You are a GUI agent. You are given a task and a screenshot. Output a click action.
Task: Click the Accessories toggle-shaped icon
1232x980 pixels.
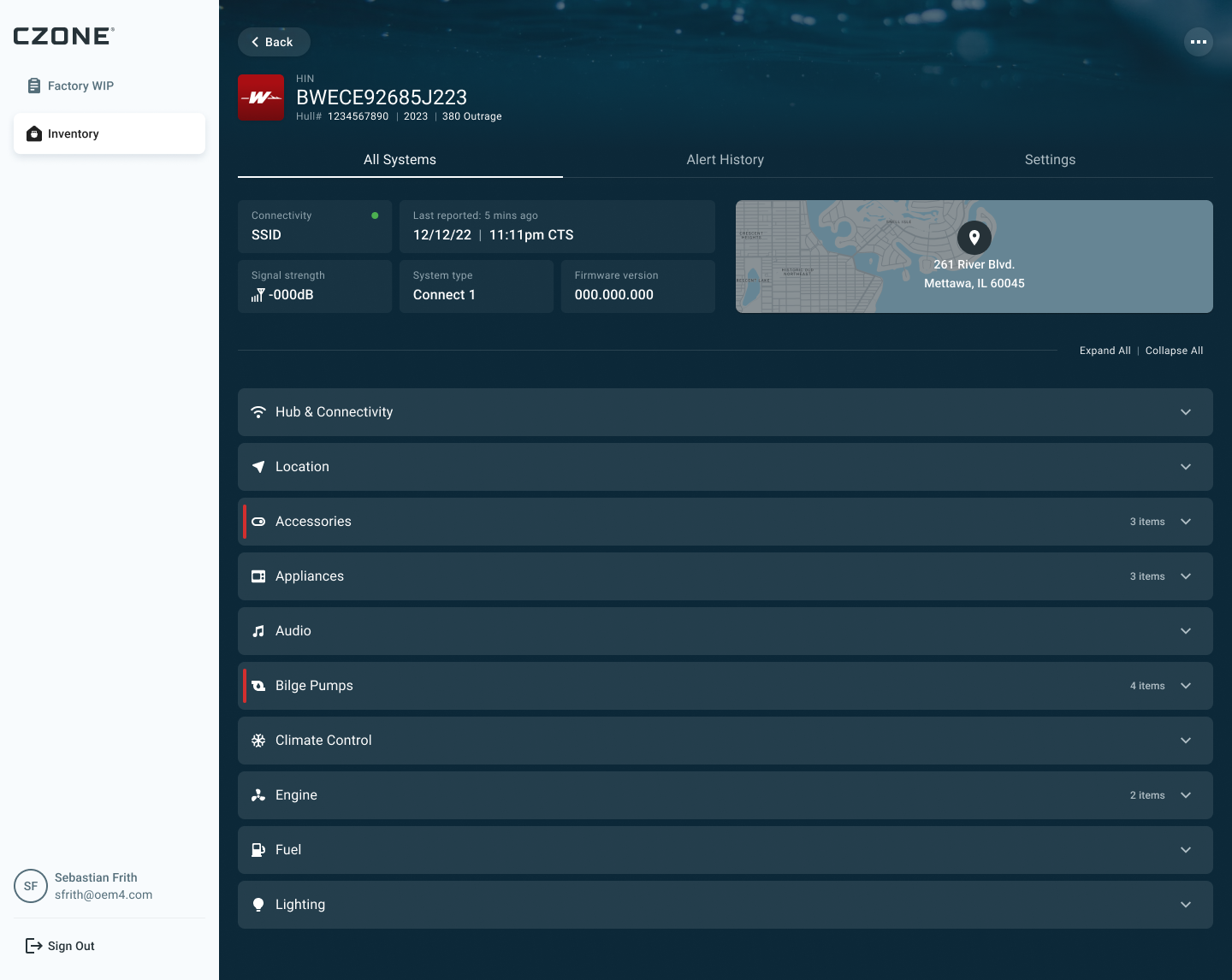click(258, 522)
